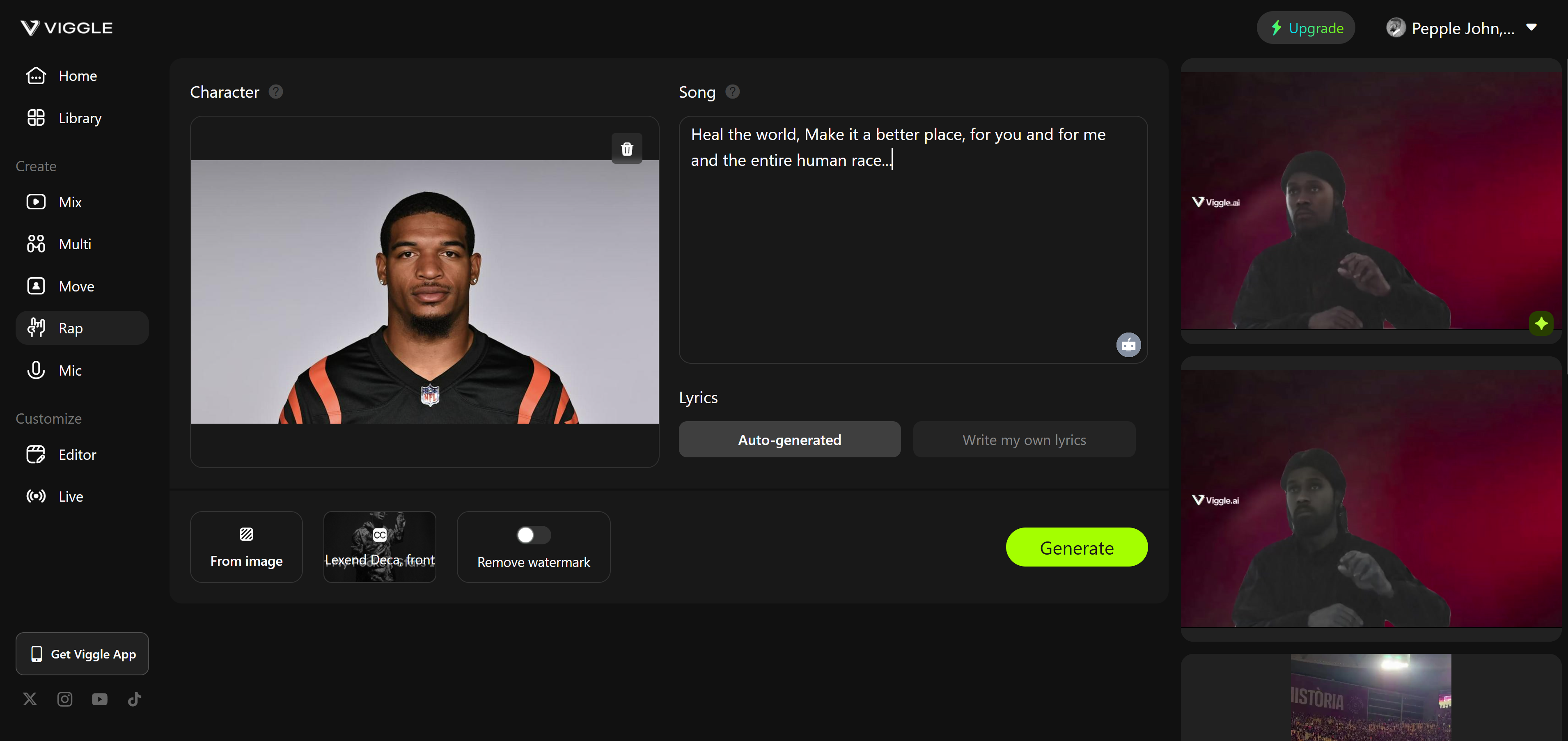The image size is (1568, 741).
Task: Go to the Mix page
Action: click(x=70, y=202)
